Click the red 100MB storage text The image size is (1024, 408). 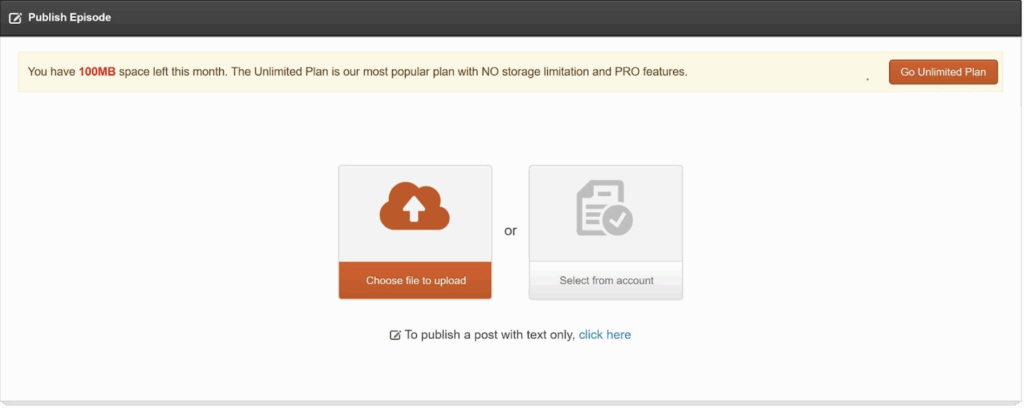click(97, 72)
